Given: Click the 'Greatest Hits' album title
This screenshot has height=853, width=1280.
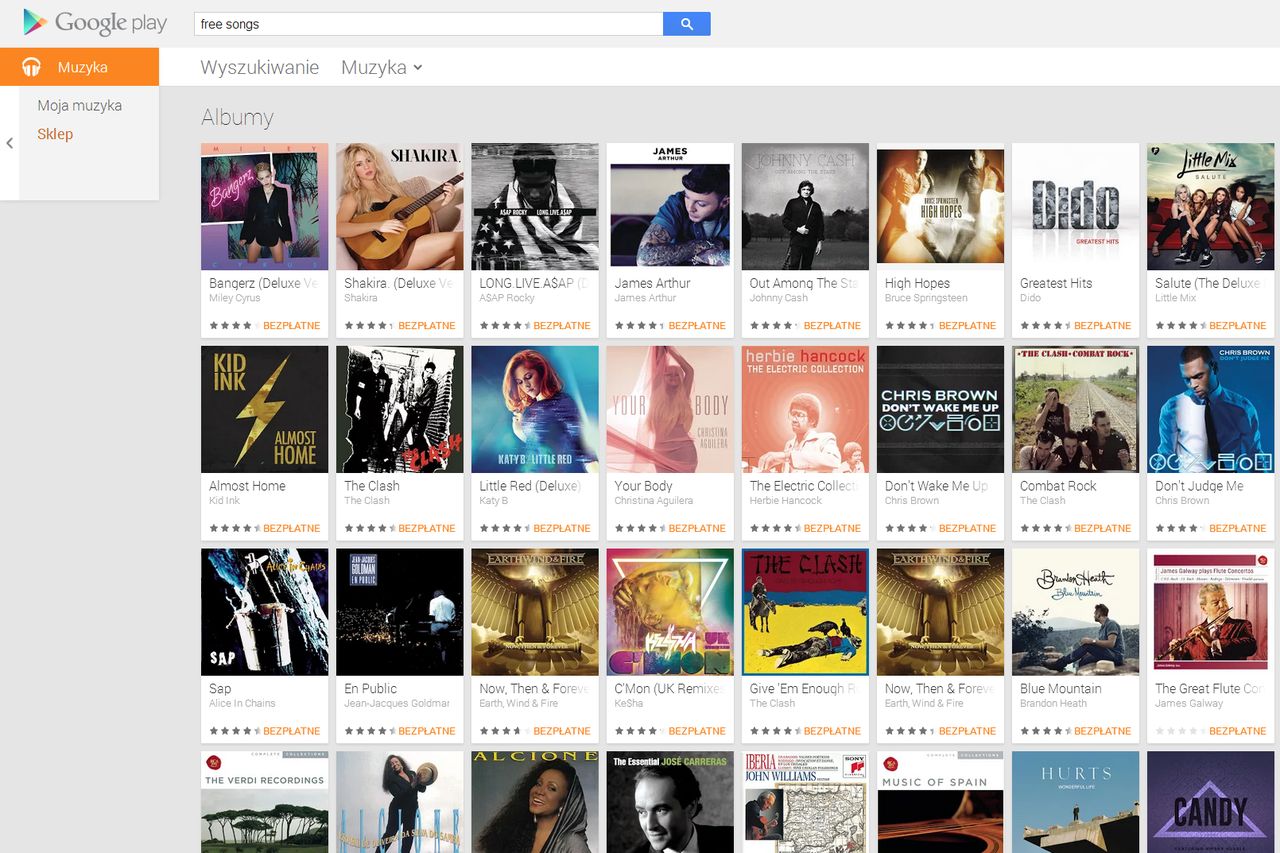Looking at the screenshot, I should click(1056, 283).
